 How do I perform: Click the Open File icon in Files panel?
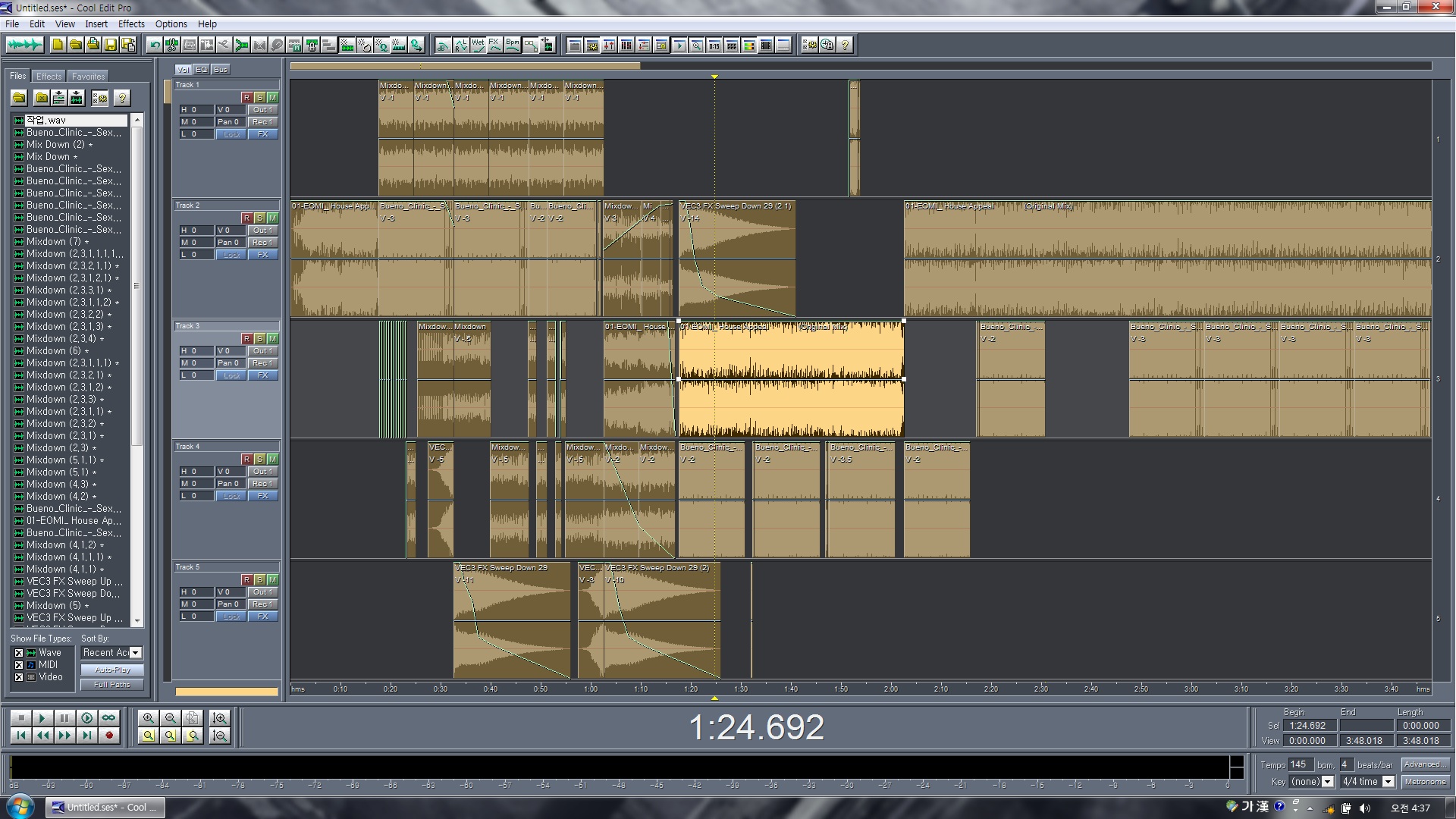tap(20, 98)
